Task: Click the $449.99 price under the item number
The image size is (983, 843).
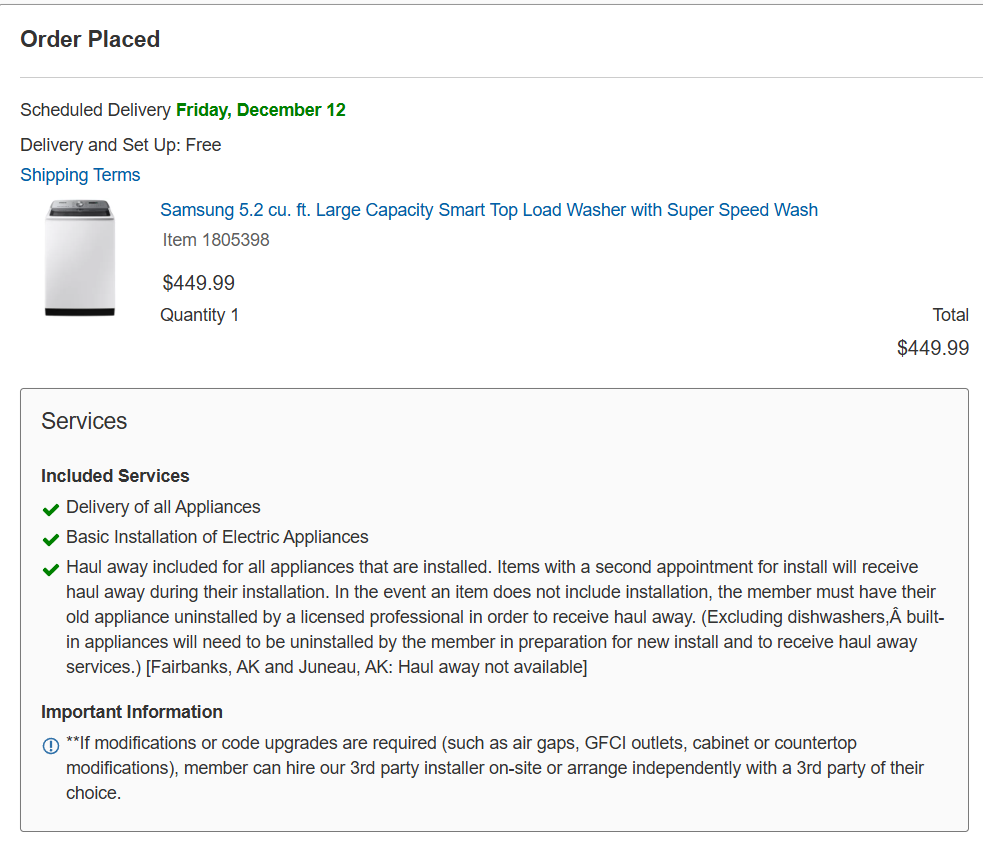Action: pos(199,283)
